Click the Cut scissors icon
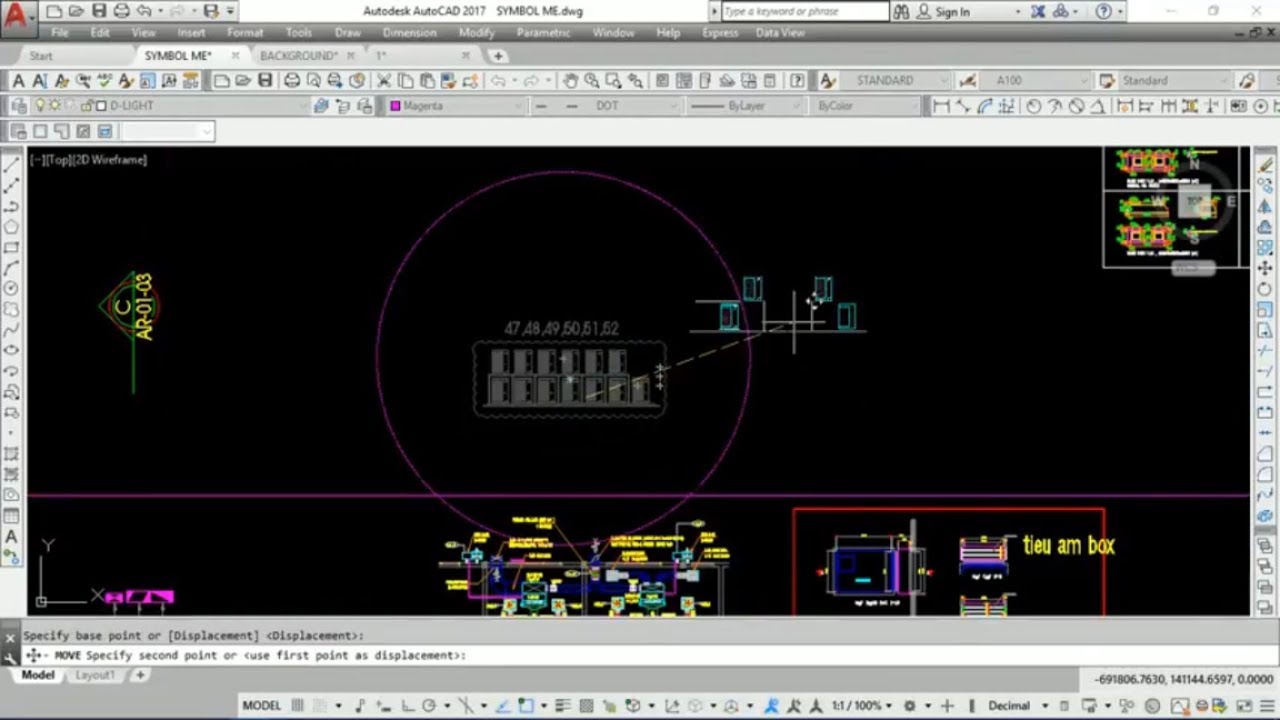Screen dimensions: 1280x720 tap(385, 81)
